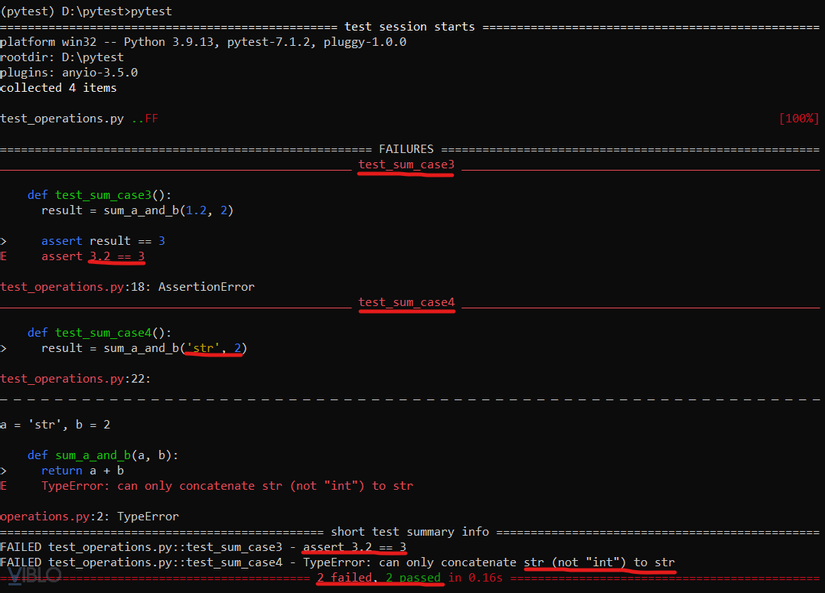Click the underlined test_sum_case4 header
Viewport: 825px width, 593px height.
coord(406,302)
